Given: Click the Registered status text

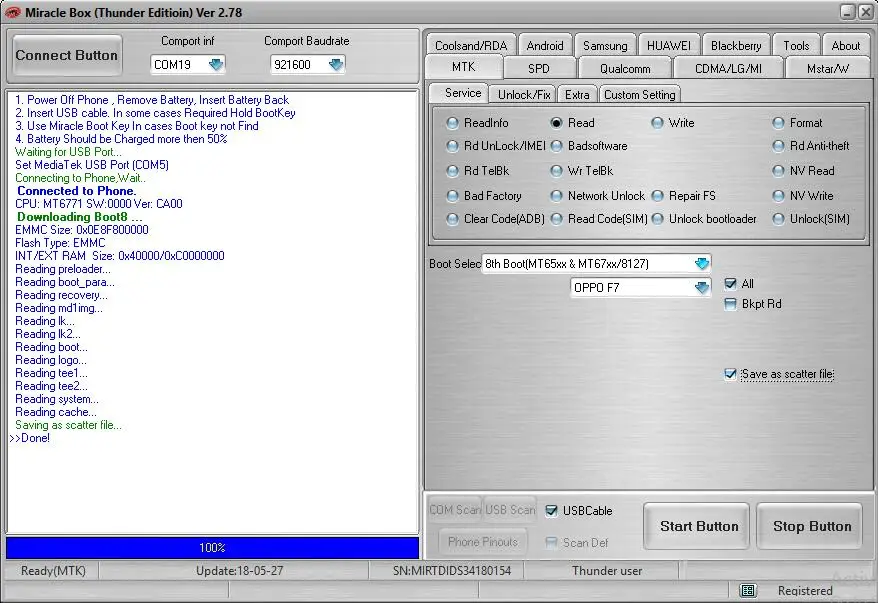Looking at the screenshot, I should pyautogui.click(x=805, y=591).
